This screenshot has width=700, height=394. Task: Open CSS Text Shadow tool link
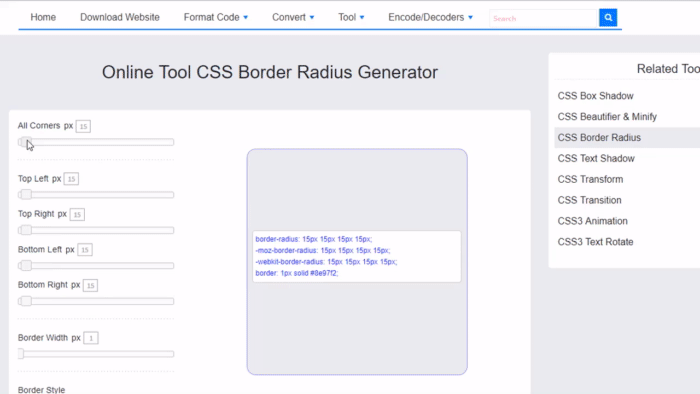(x=596, y=158)
